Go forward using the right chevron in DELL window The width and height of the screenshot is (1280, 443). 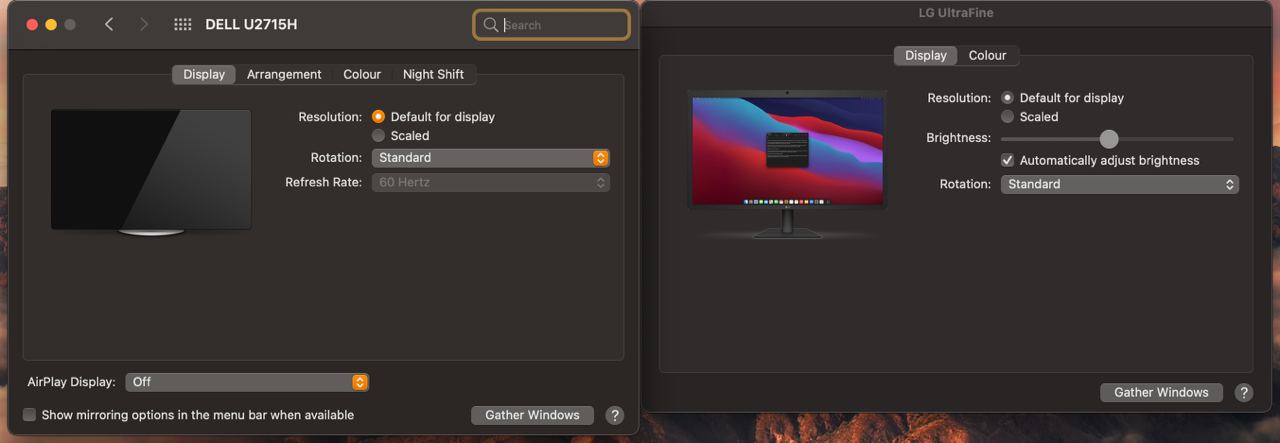point(144,24)
